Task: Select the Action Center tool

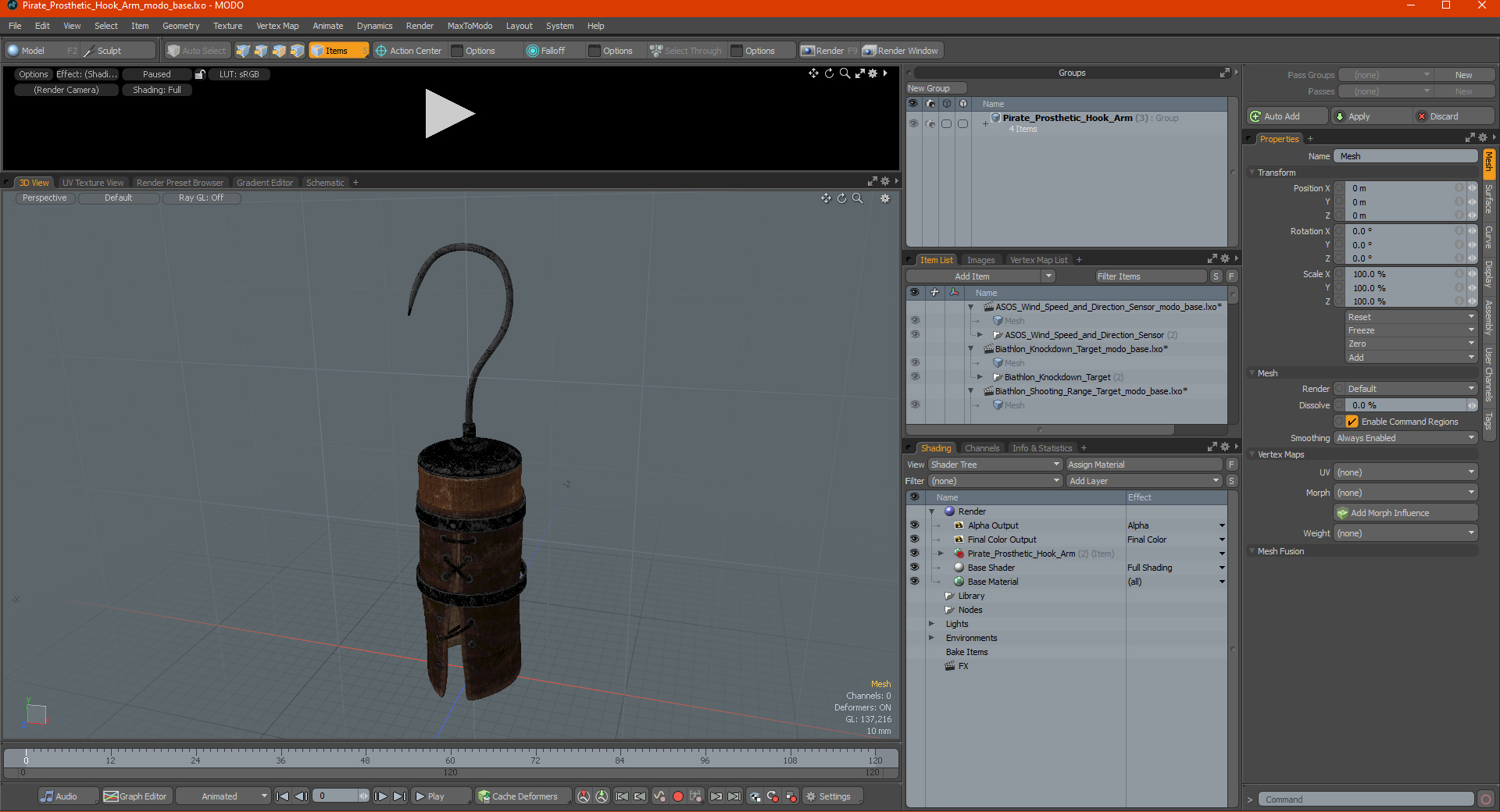Action: pyautogui.click(x=409, y=51)
